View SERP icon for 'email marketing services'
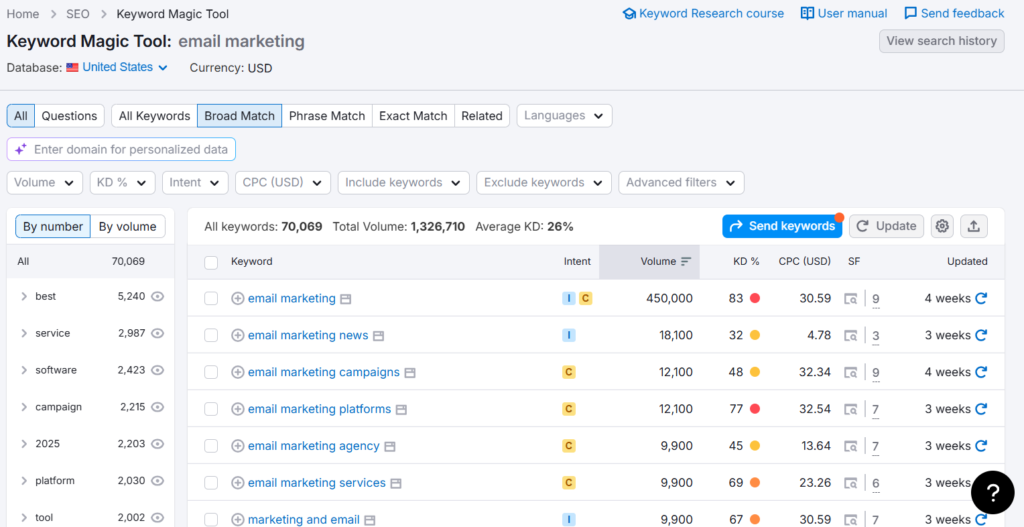This screenshot has width=1024, height=527. tap(850, 483)
